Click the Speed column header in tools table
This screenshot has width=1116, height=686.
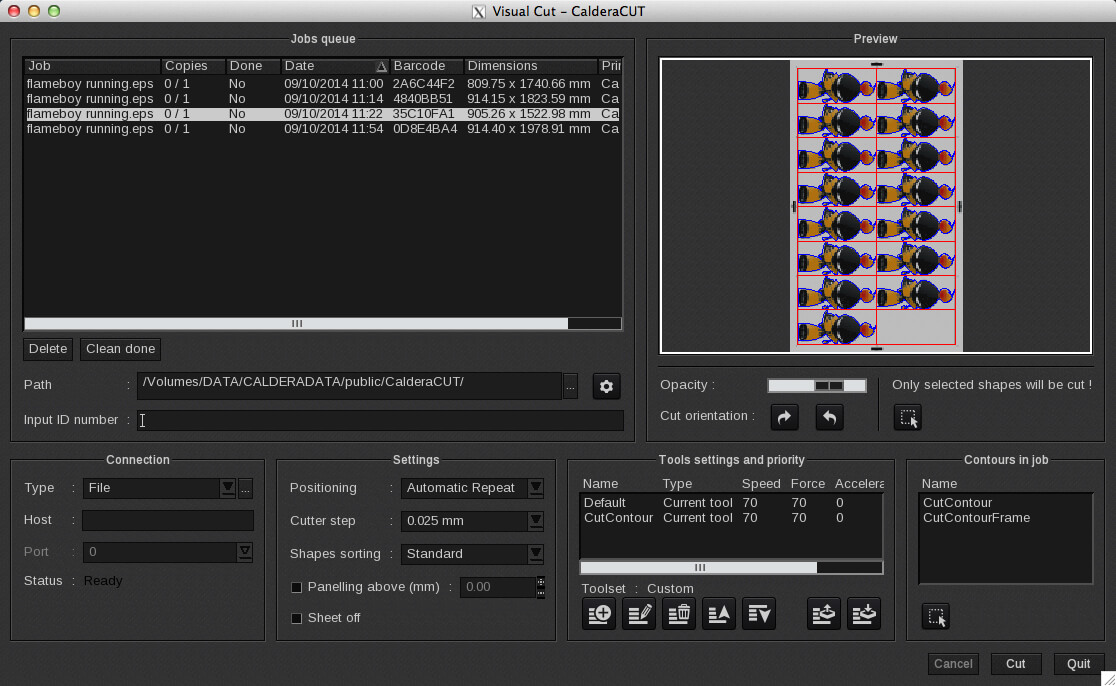point(761,484)
